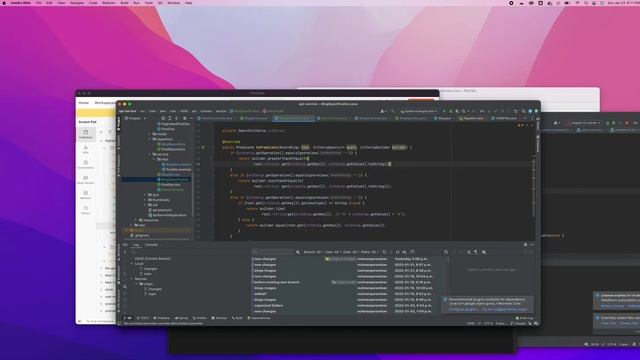Collapse the impl folder in project tree

point(155,159)
